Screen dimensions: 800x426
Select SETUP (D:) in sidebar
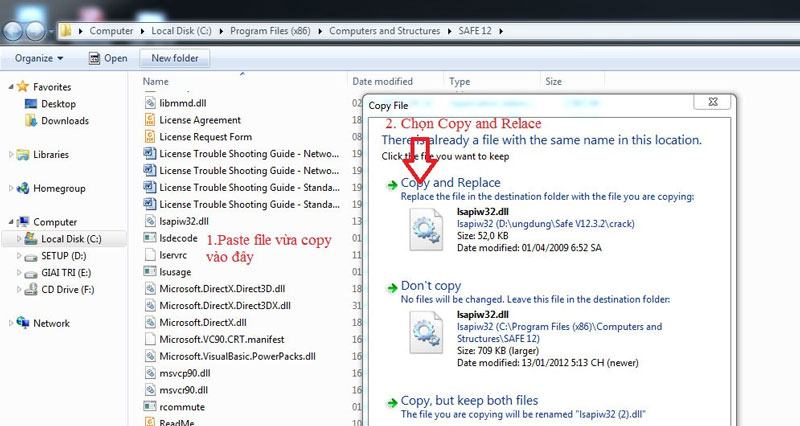pos(64,256)
